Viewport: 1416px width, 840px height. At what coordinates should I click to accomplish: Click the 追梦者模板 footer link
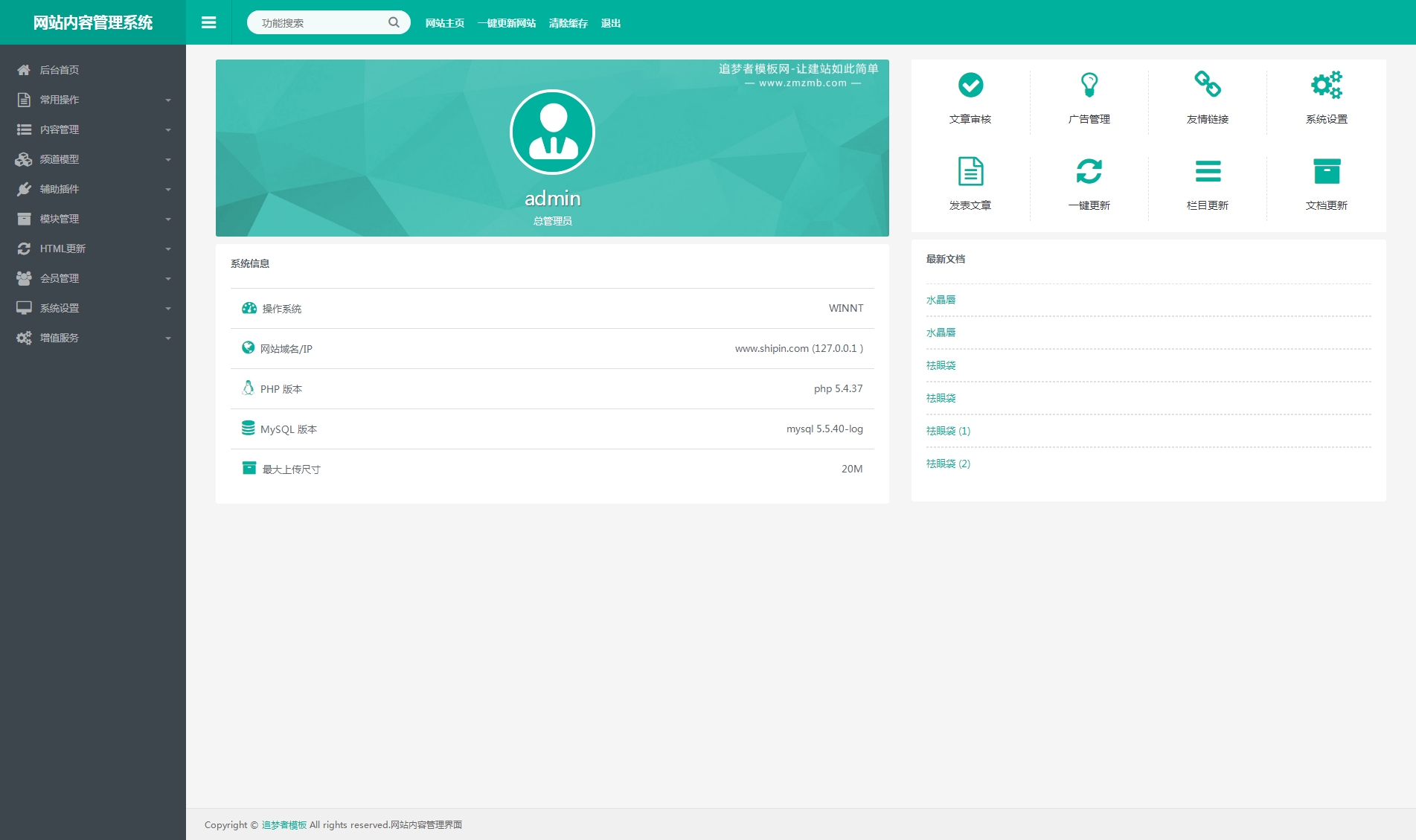point(283,825)
